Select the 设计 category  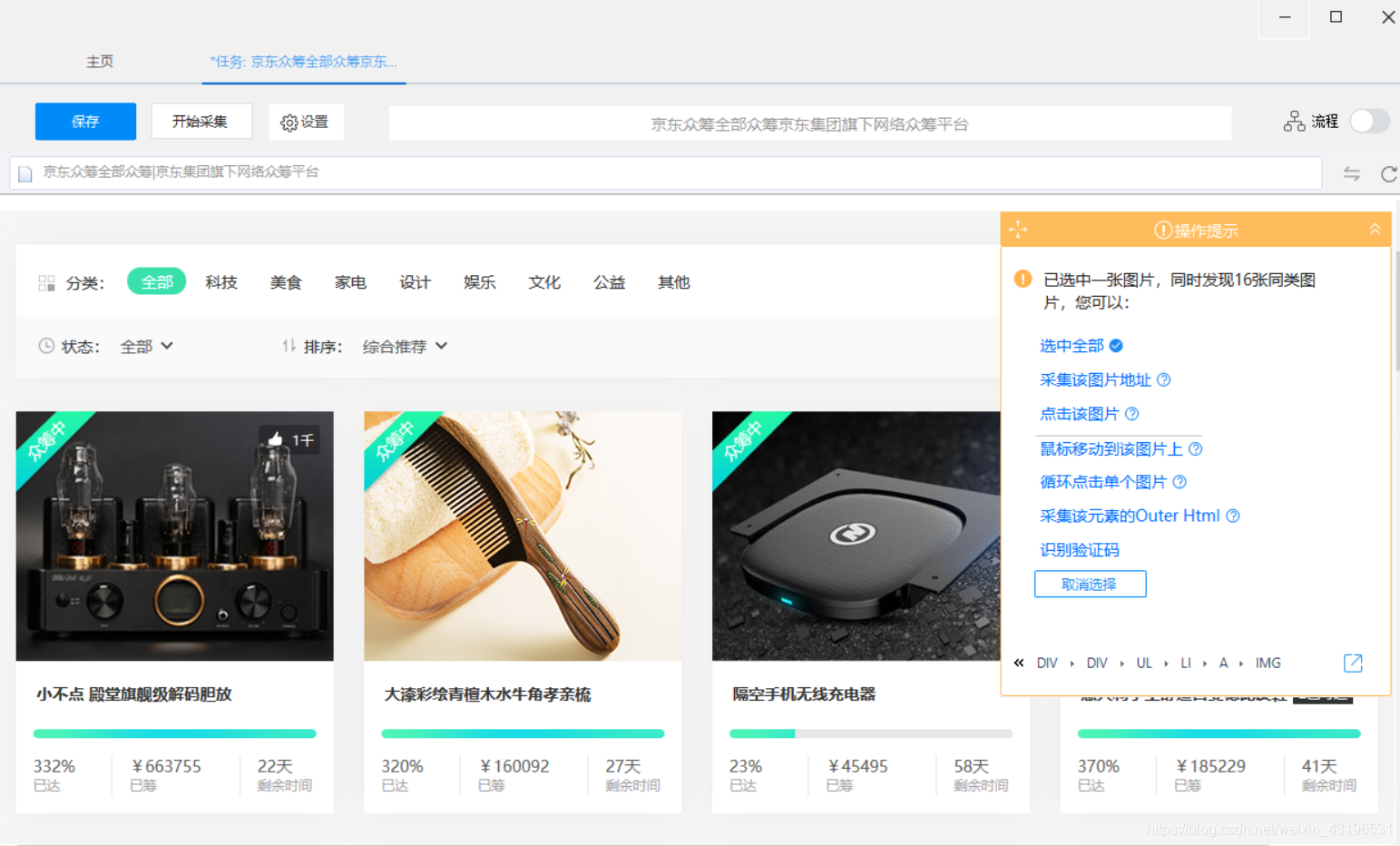(415, 282)
